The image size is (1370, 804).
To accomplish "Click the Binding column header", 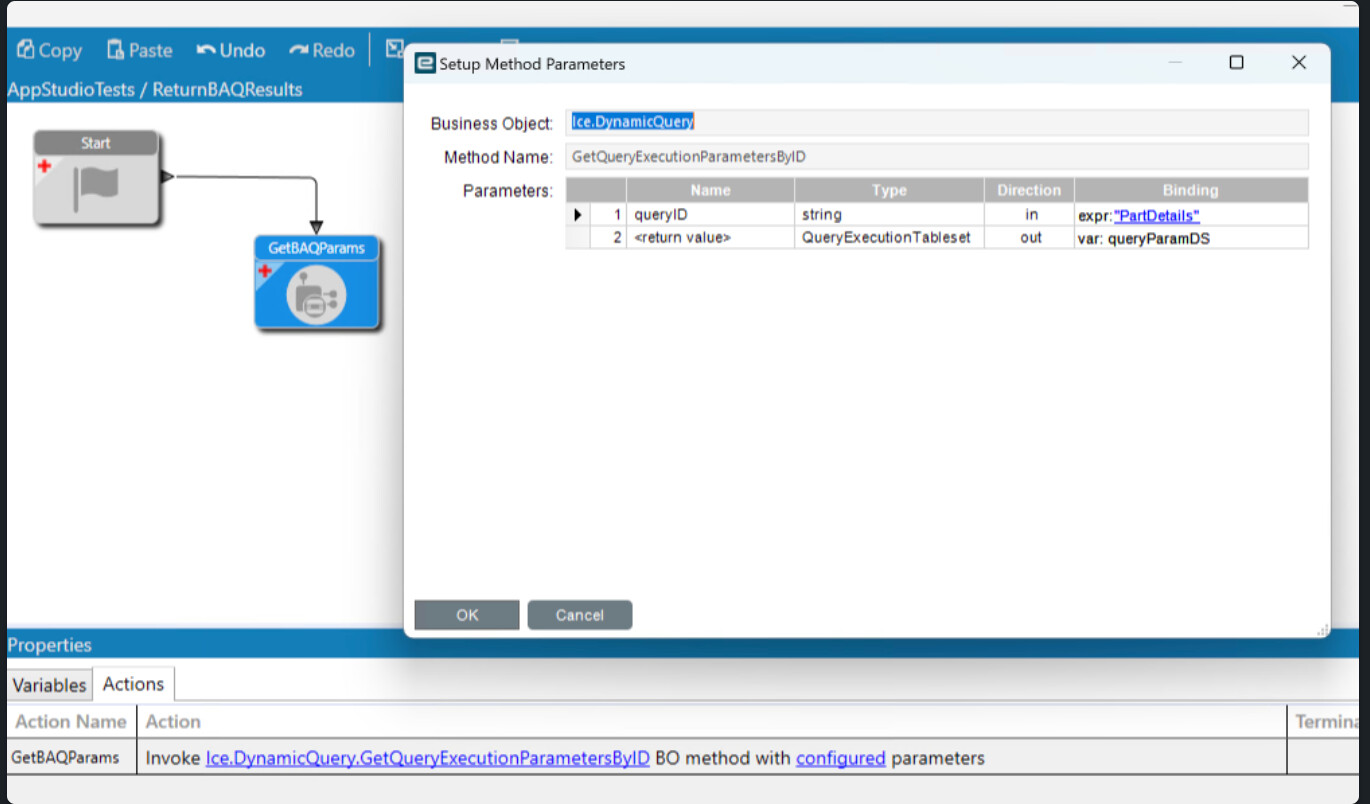I will 1191,190.
